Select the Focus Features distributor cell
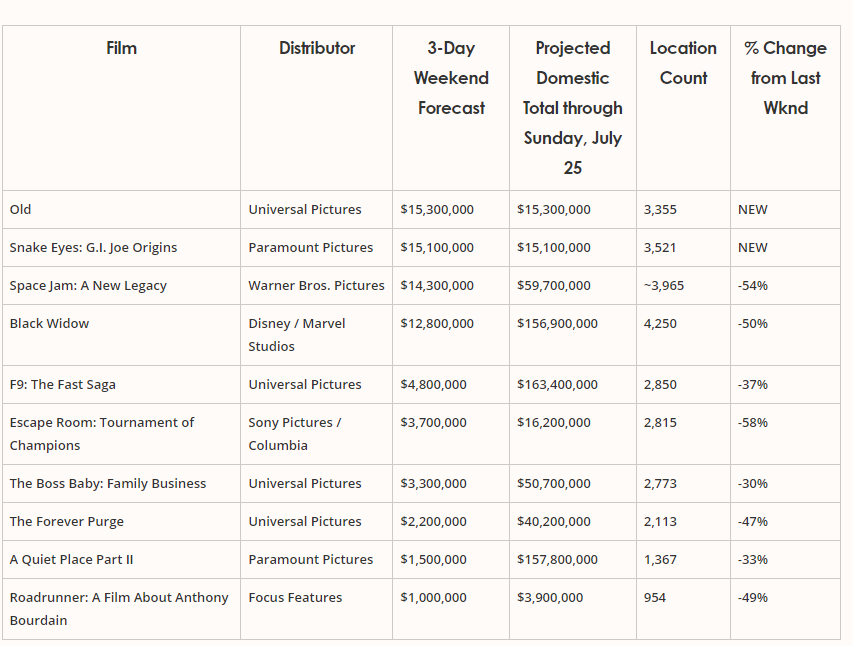853x646 pixels. tap(295, 598)
